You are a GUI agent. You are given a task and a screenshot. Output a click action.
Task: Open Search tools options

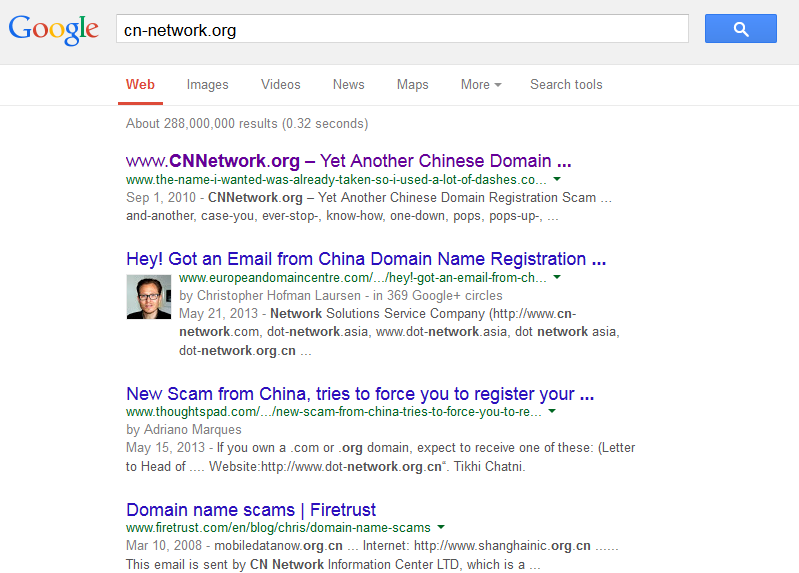(566, 85)
